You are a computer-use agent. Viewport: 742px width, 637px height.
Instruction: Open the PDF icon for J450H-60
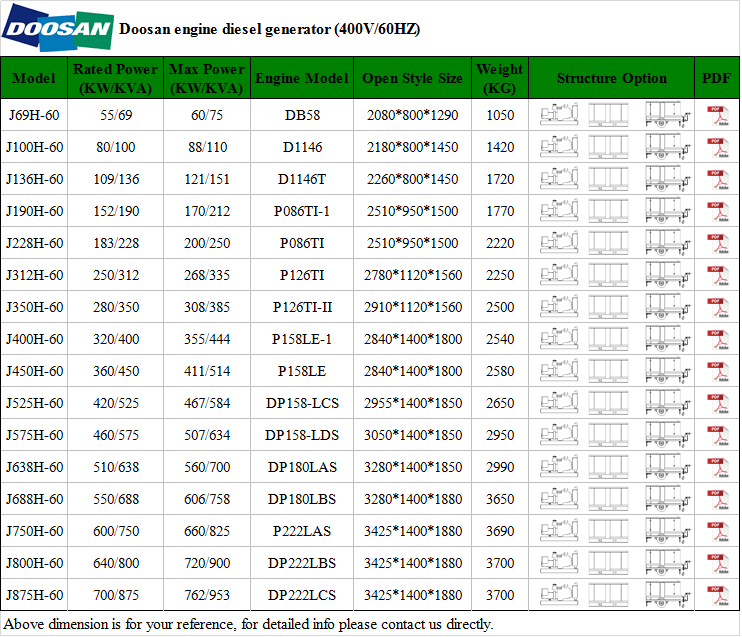coord(718,372)
